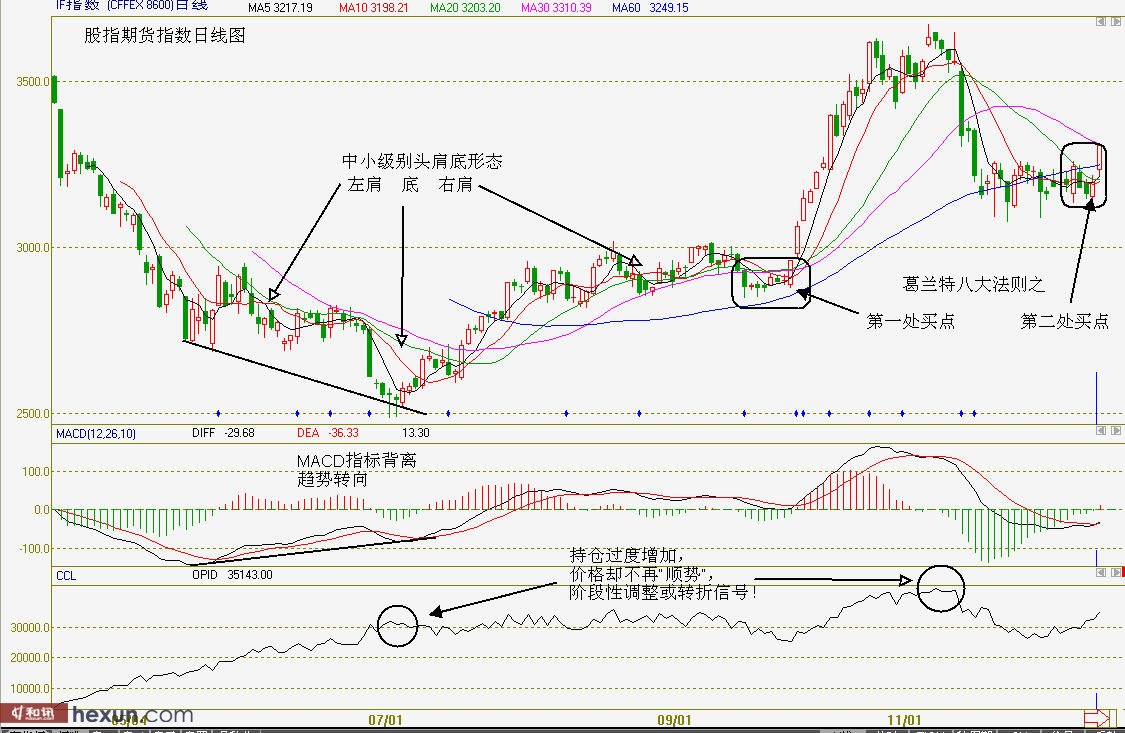Click the 09/01 date on time axis

pos(674,719)
